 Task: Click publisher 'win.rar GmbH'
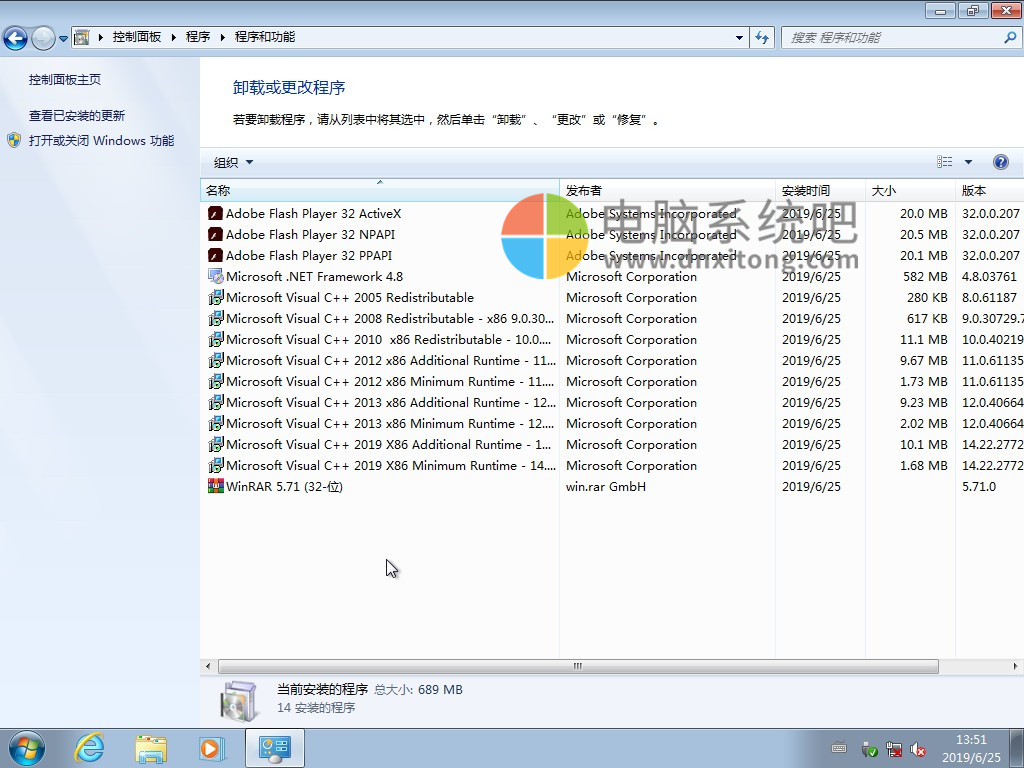605,487
